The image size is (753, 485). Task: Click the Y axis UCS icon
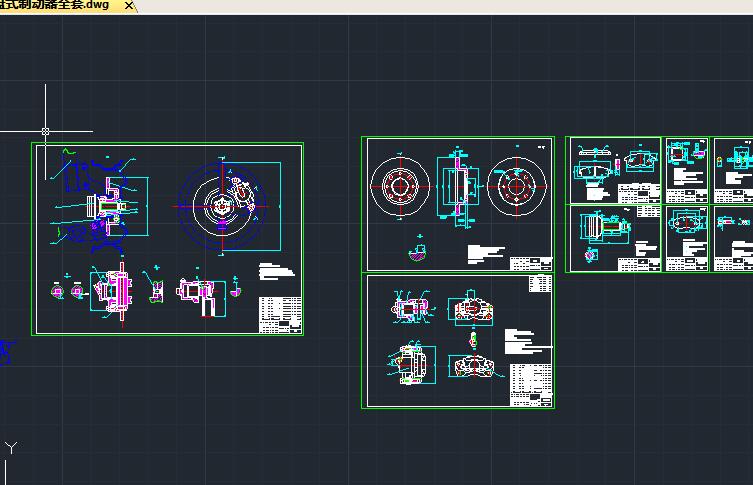[x=11, y=449]
